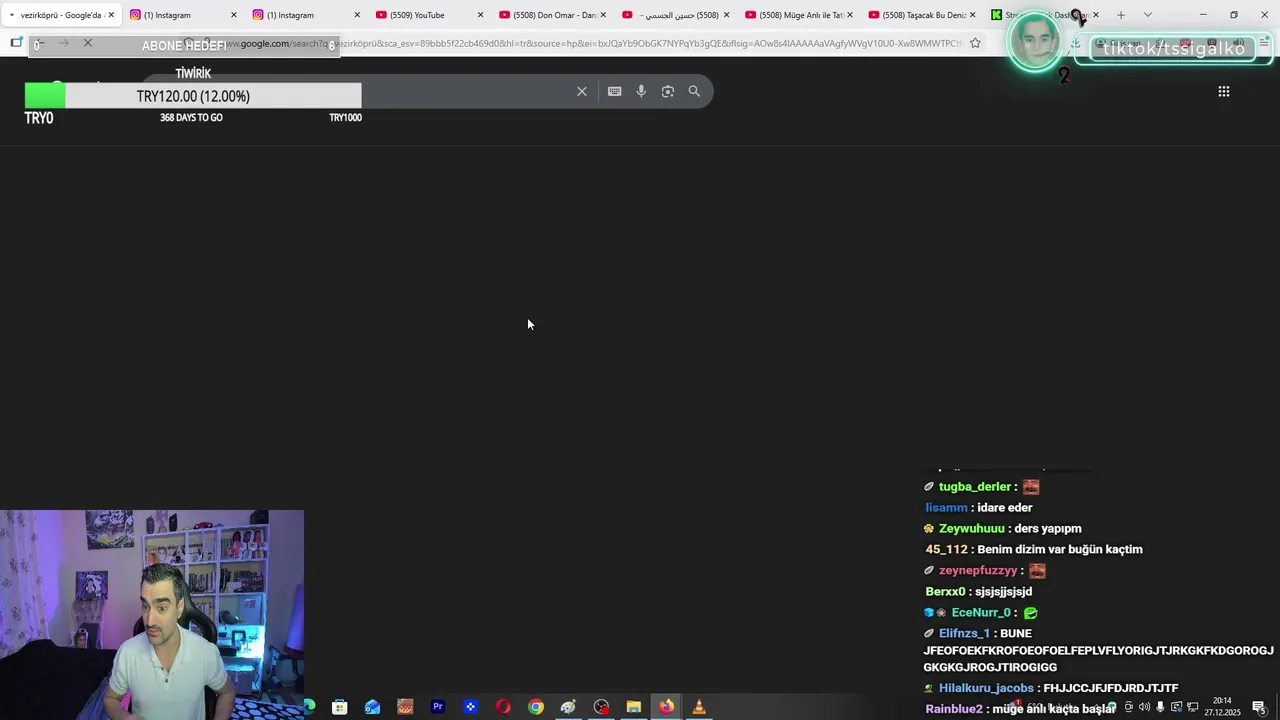Click chat username Berxx0
This screenshot has height=720, width=1280.
(945, 592)
